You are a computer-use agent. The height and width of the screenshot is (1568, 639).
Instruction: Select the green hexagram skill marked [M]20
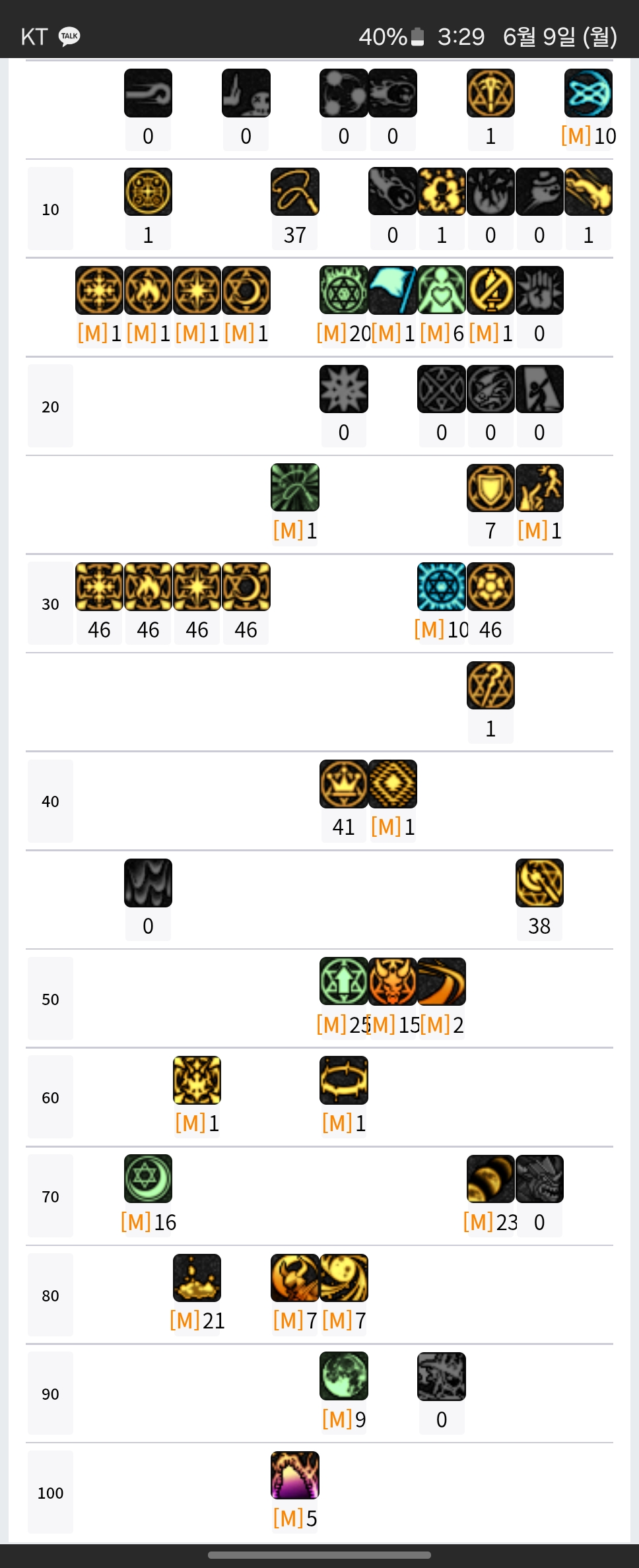click(x=344, y=290)
